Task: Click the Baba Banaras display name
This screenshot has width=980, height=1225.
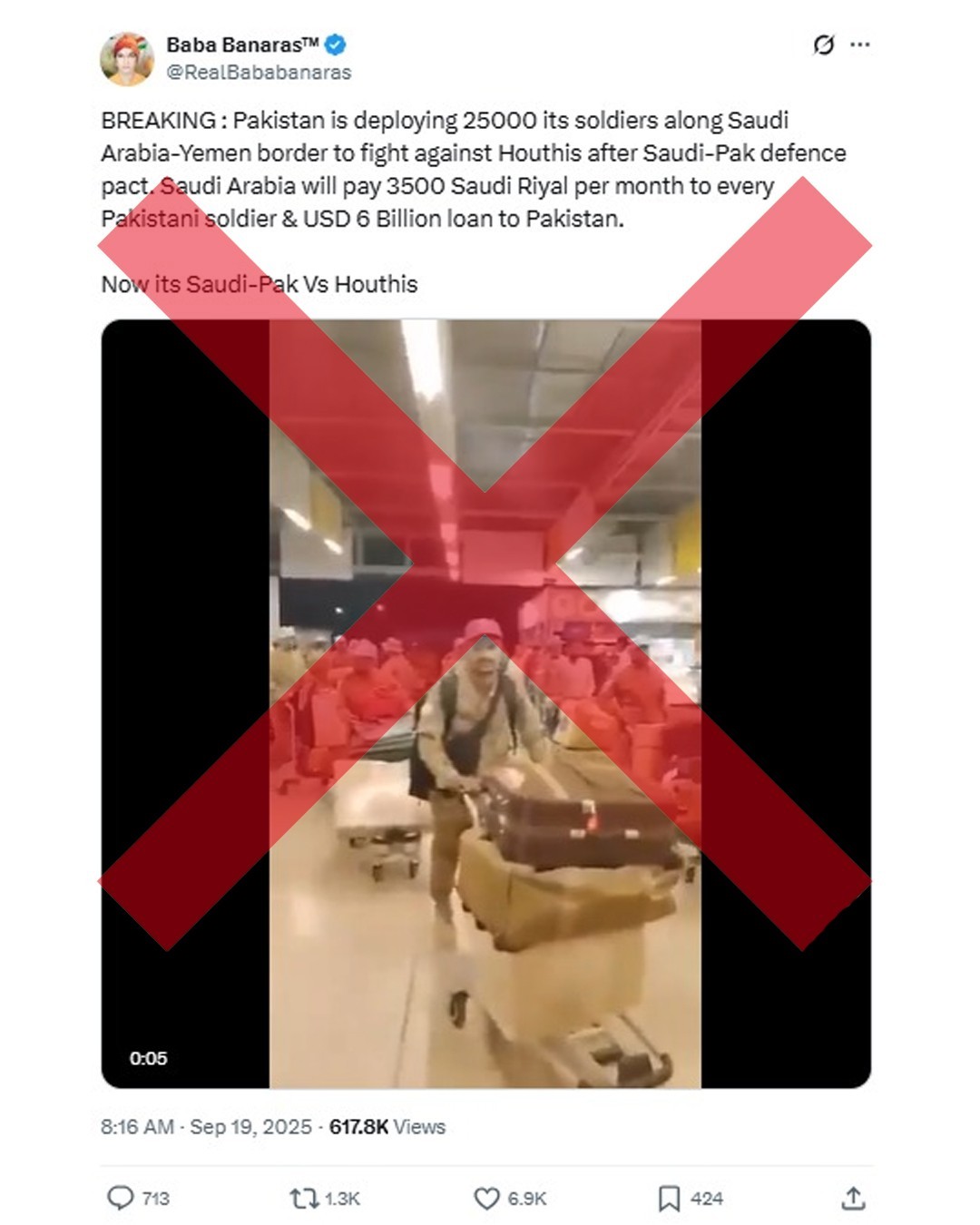Action: [243, 44]
